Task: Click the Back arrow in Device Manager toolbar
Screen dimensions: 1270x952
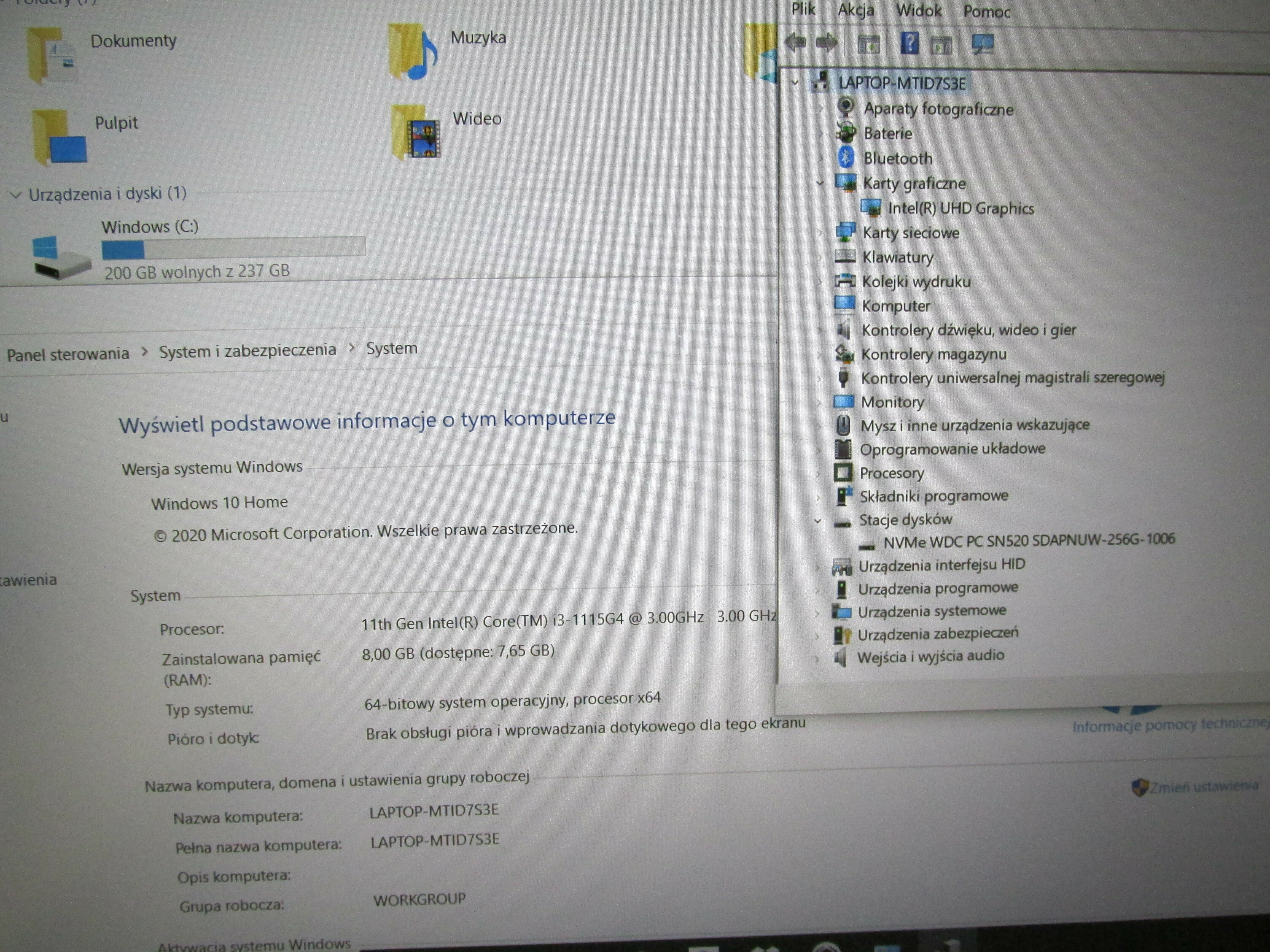Action: [x=795, y=42]
